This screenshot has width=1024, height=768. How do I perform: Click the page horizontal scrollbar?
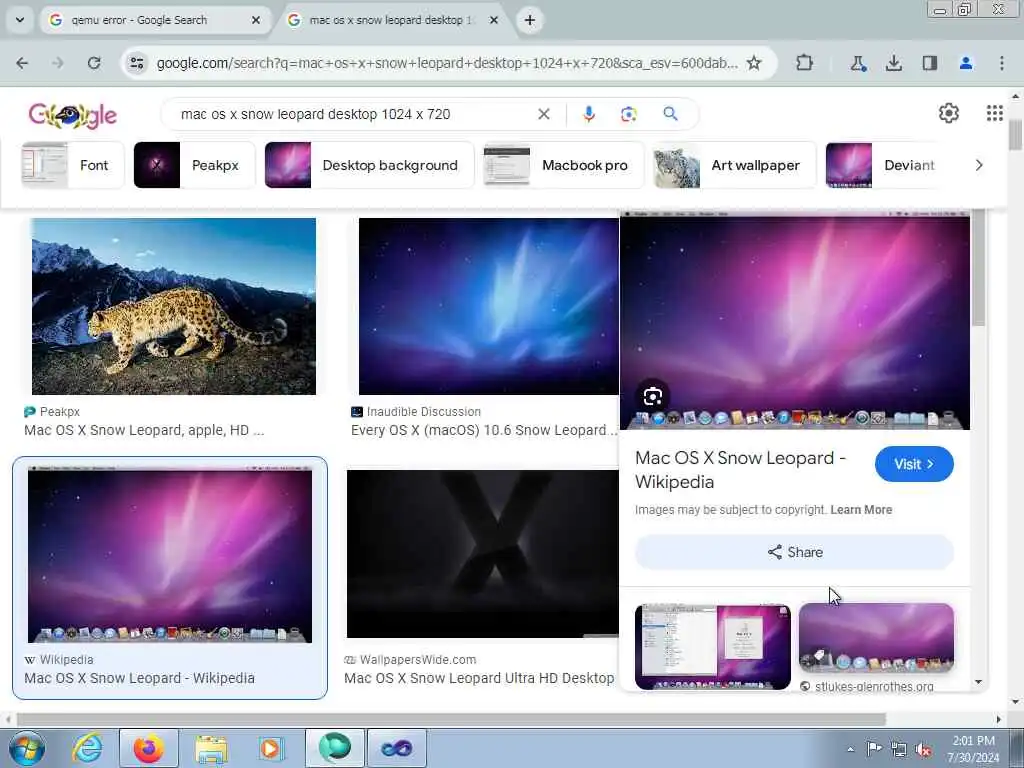click(x=451, y=719)
